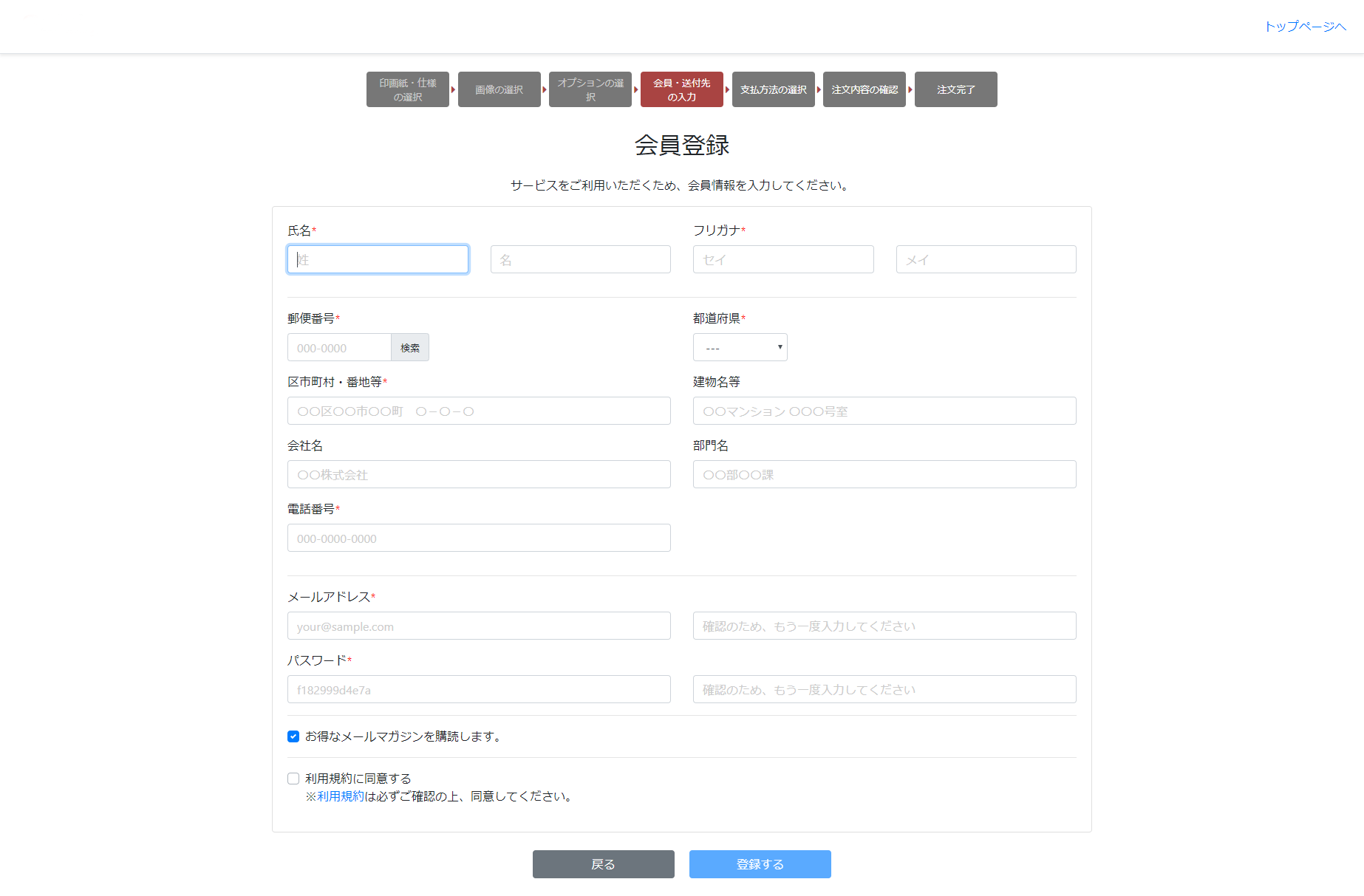The width and height of the screenshot is (1364, 896).
Task: Go to トップページへ link
Action: point(1305,27)
